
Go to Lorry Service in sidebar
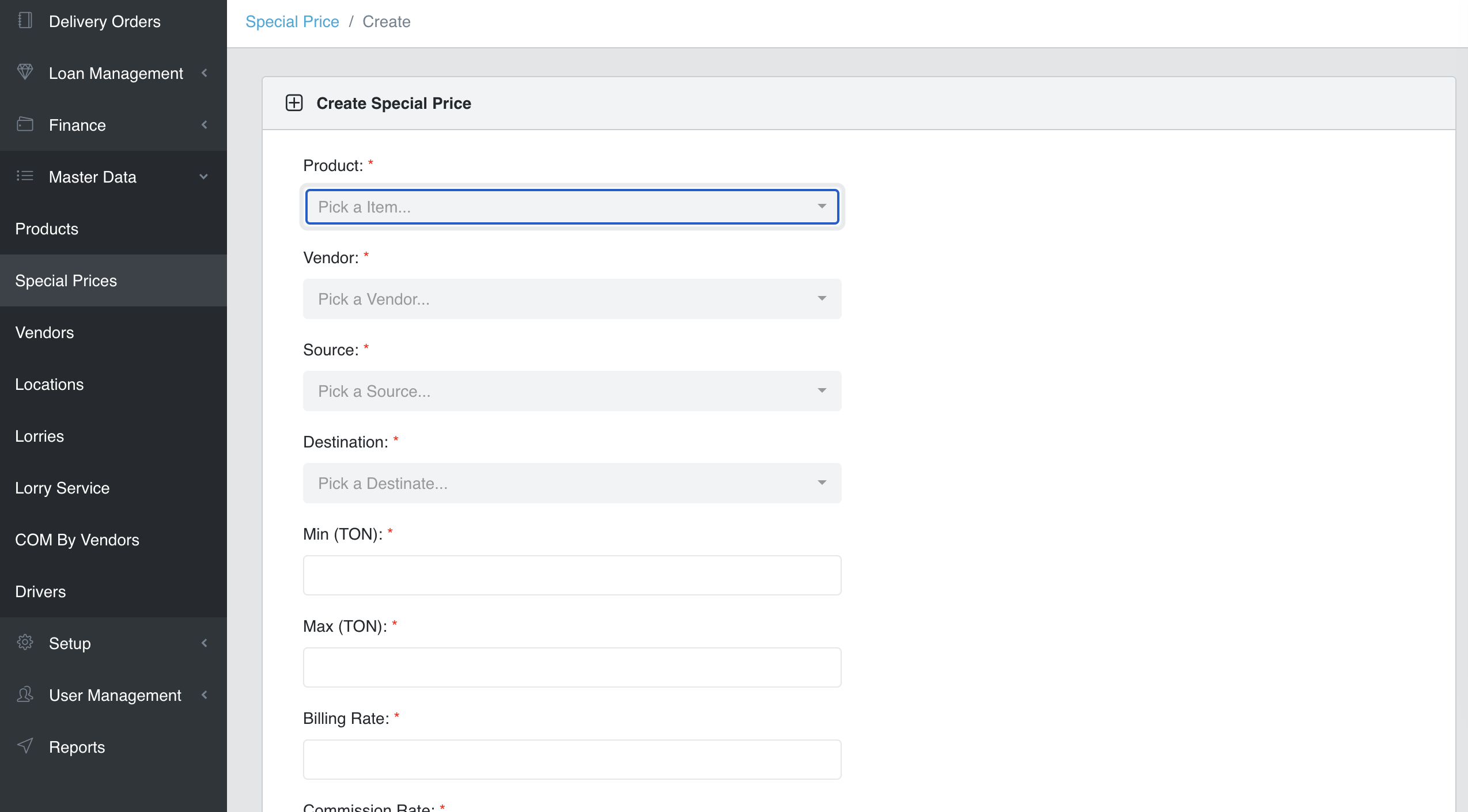pos(62,488)
